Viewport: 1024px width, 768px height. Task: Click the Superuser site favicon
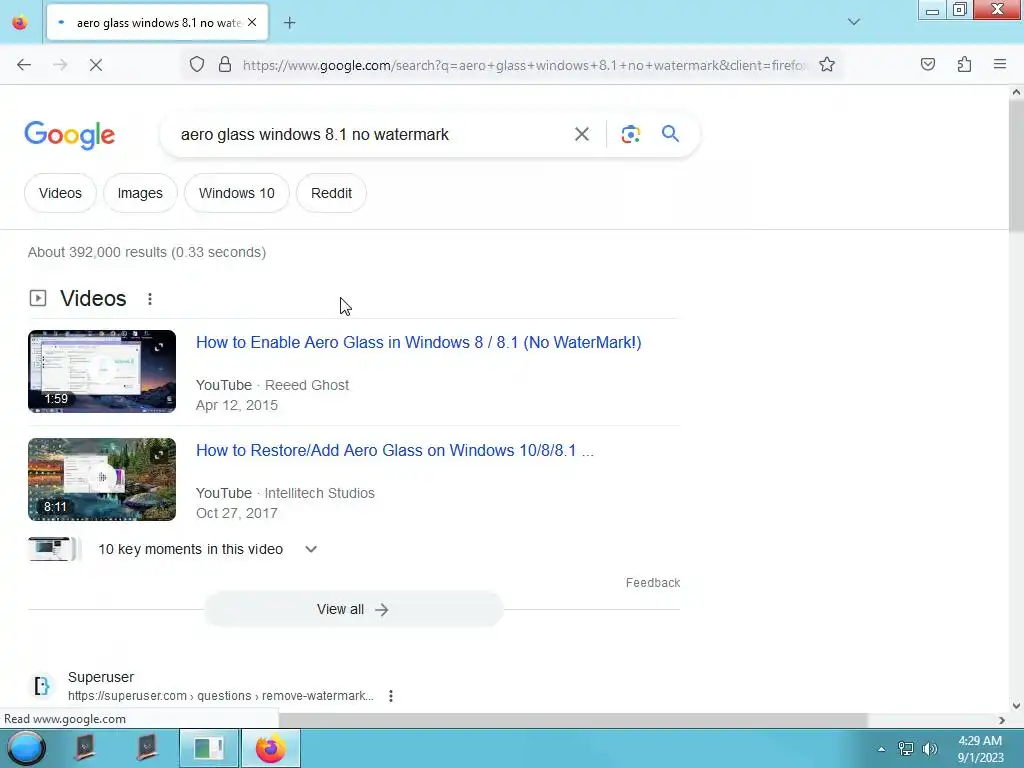click(x=41, y=686)
